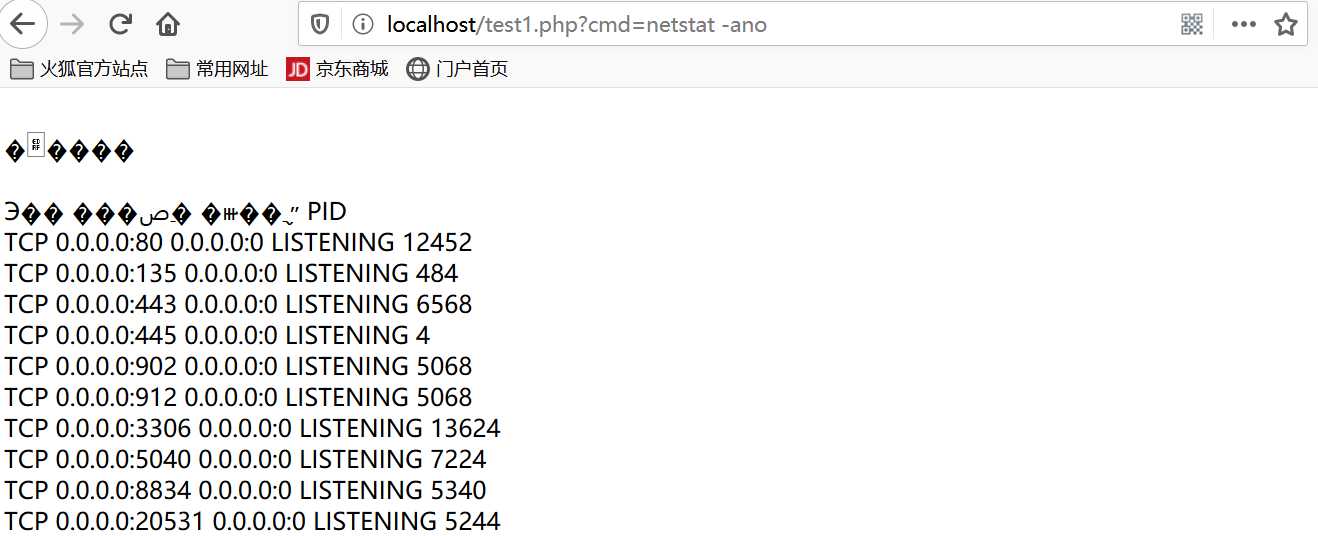Open page actions three-dot menu
Image resolution: width=1318 pixels, height=536 pixels.
pos(1244,24)
